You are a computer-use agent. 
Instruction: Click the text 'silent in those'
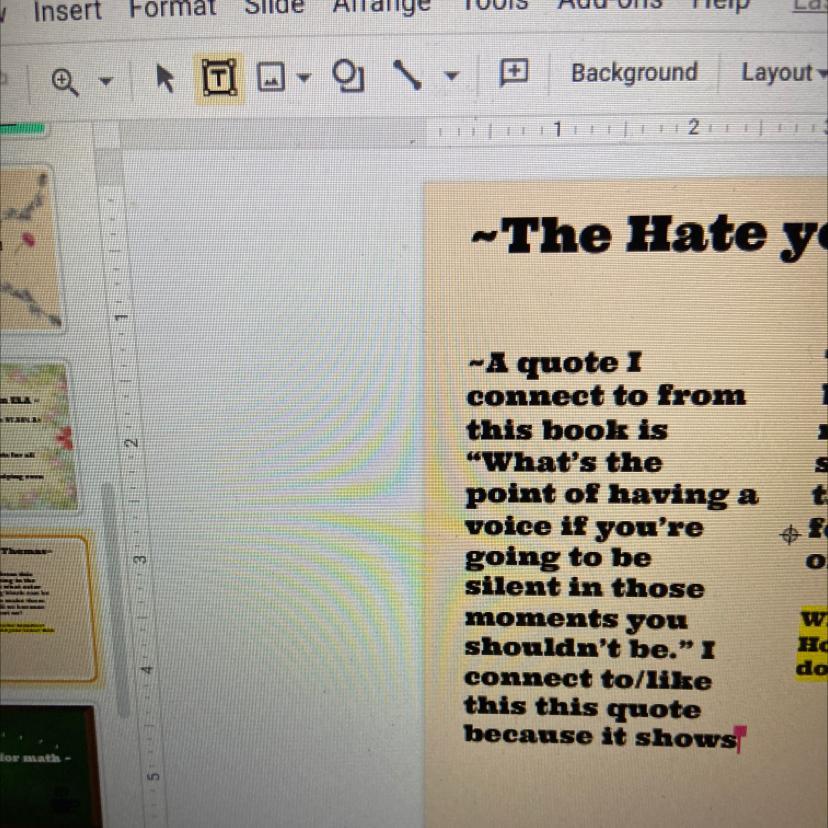pyautogui.click(x=584, y=587)
